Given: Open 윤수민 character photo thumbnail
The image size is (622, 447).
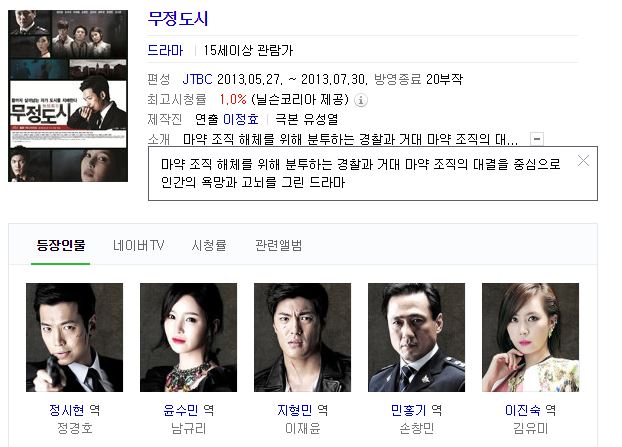Looking at the screenshot, I should coord(188,338).
